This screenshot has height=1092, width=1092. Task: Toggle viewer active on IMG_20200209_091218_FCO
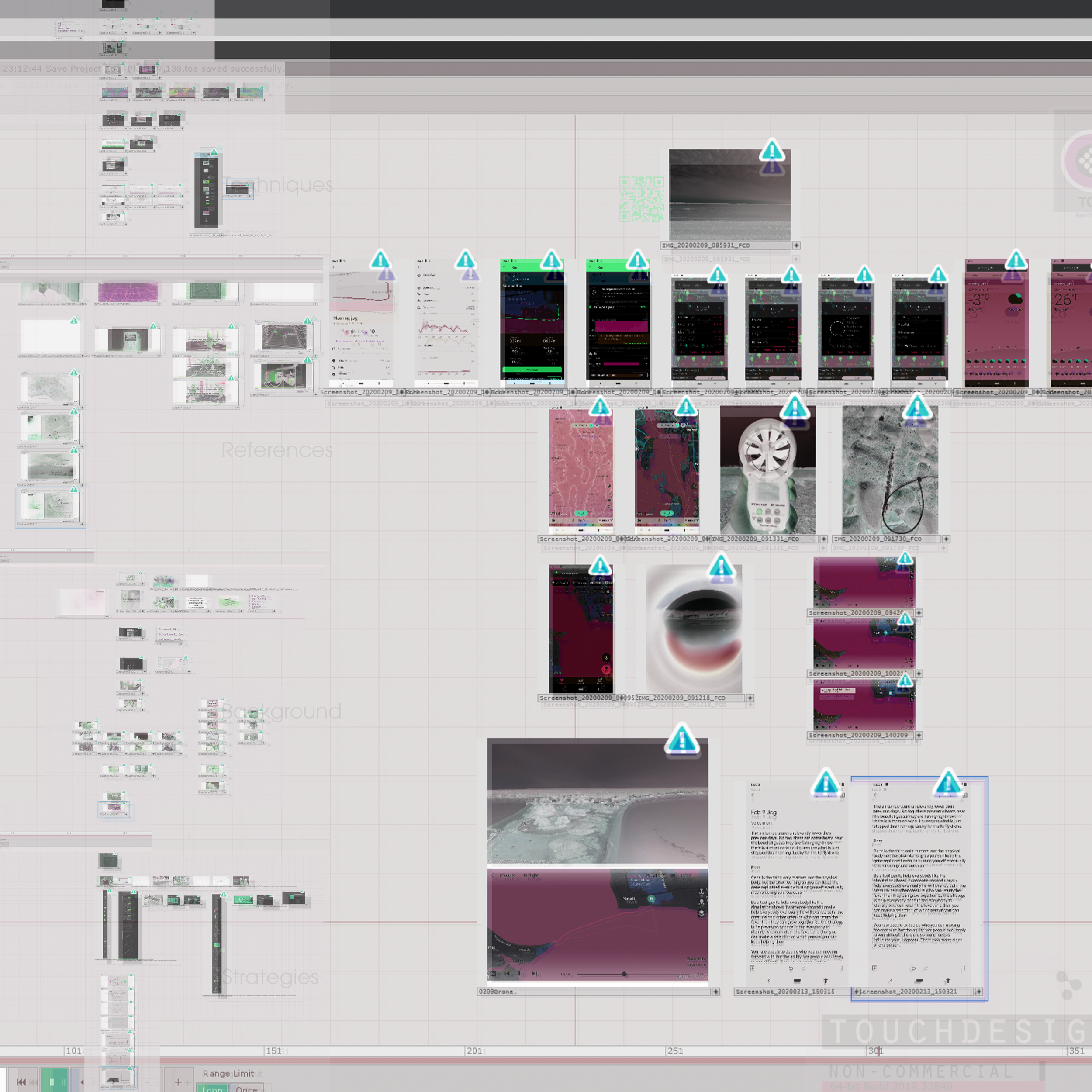[750, 698]
